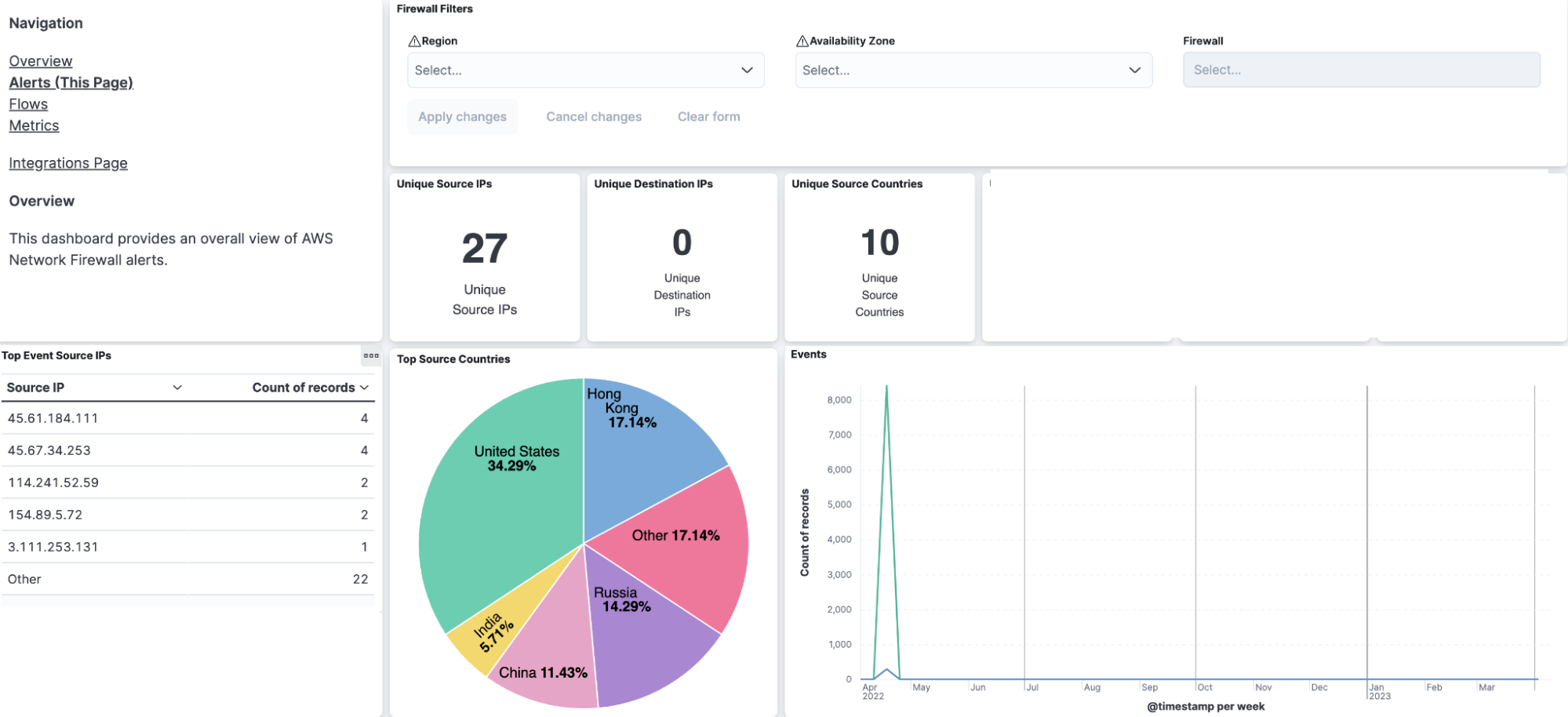Click the Firewall select input field

(1361, 71)
